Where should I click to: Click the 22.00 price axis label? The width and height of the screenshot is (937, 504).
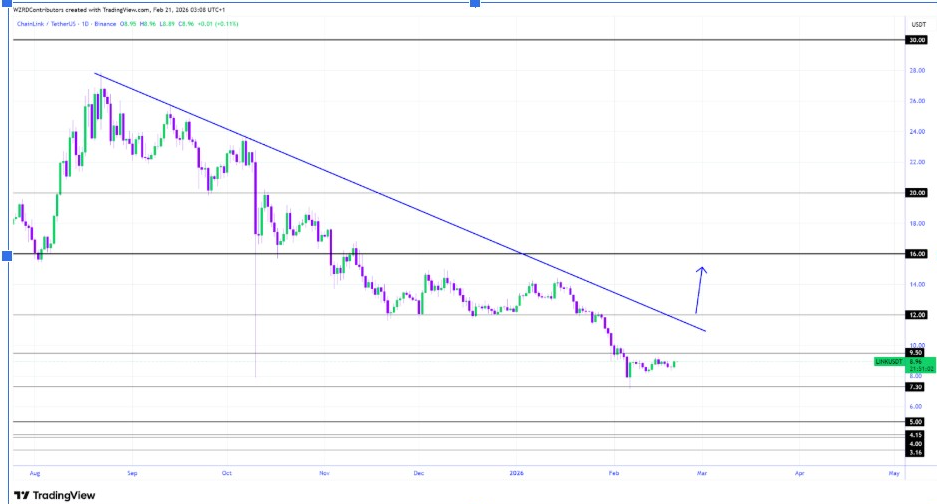[x=917, y=162]
